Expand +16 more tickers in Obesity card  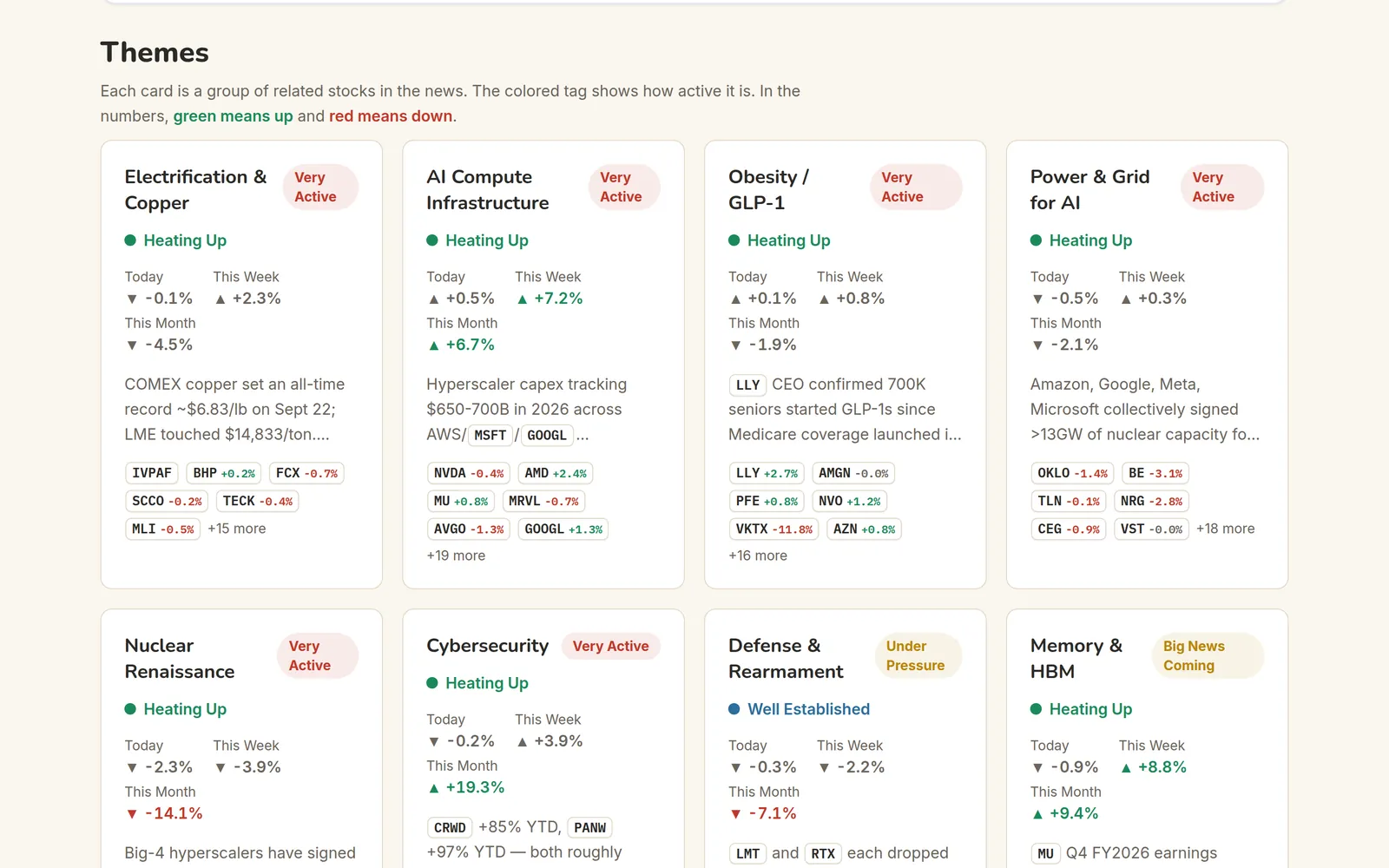[x=758, y=556]
